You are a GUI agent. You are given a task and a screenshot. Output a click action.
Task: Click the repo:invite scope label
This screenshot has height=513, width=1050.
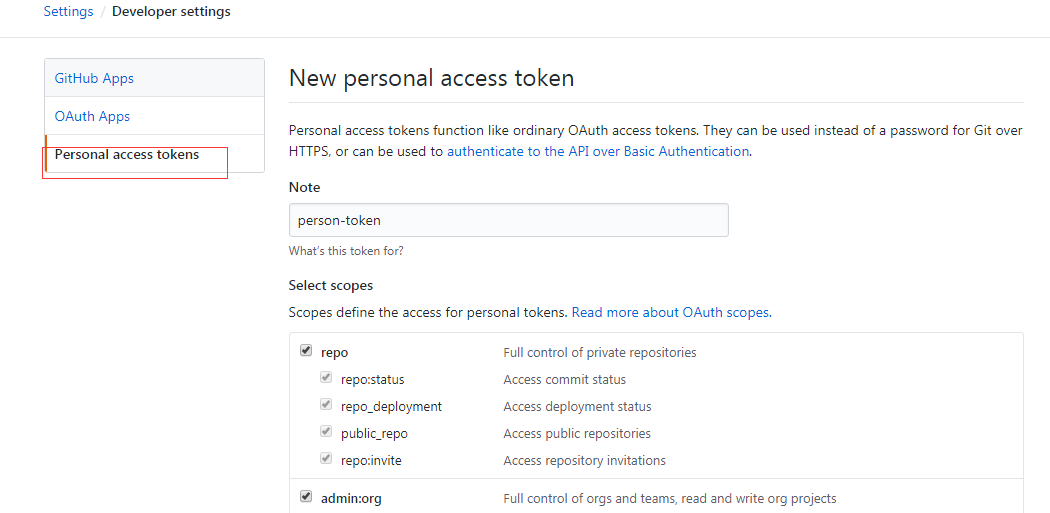click(x=372, y=461)
